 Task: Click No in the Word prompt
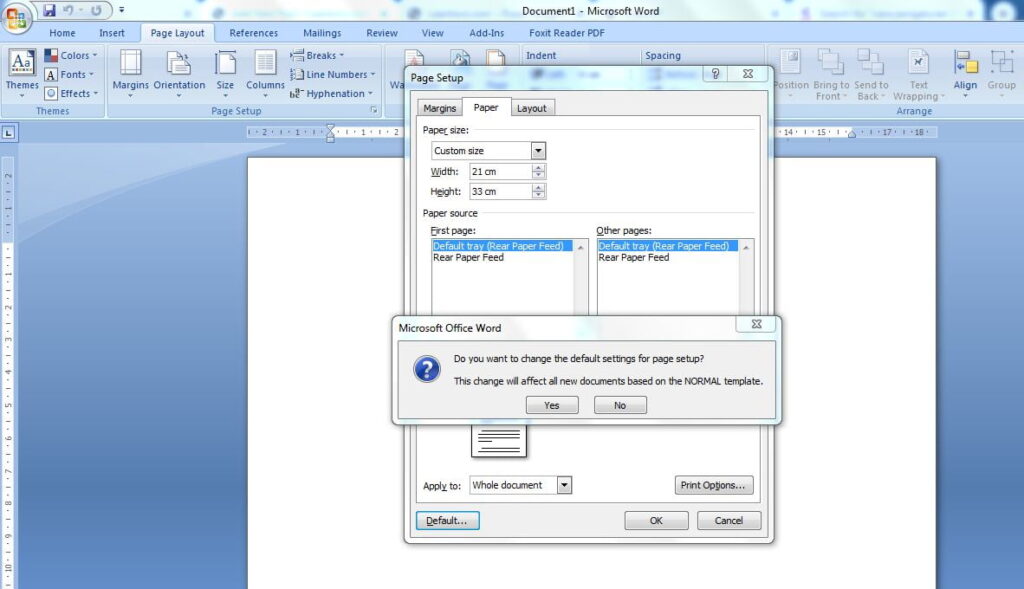[x=620, y=406]
